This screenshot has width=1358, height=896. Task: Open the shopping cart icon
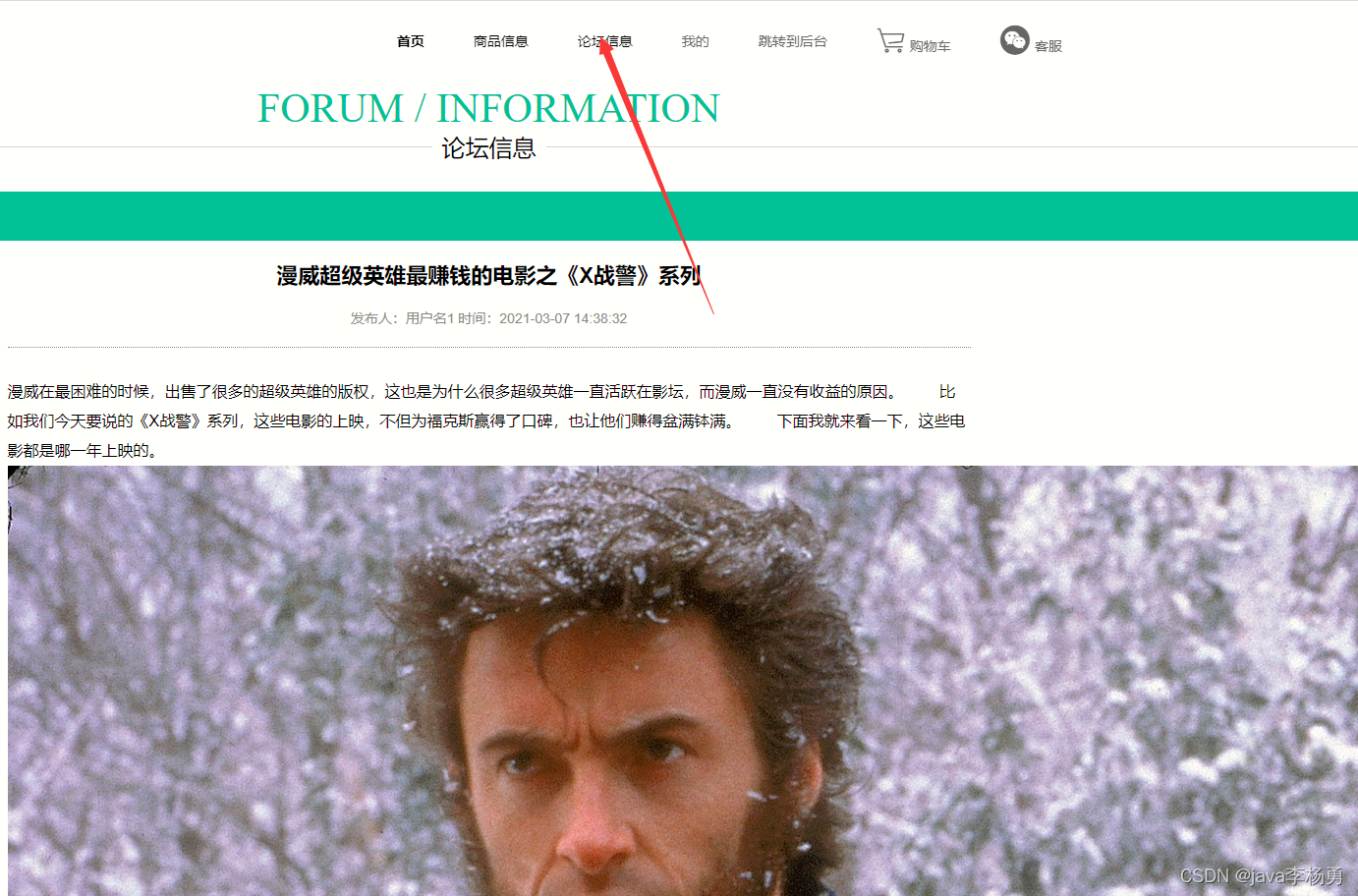[890, 40]
